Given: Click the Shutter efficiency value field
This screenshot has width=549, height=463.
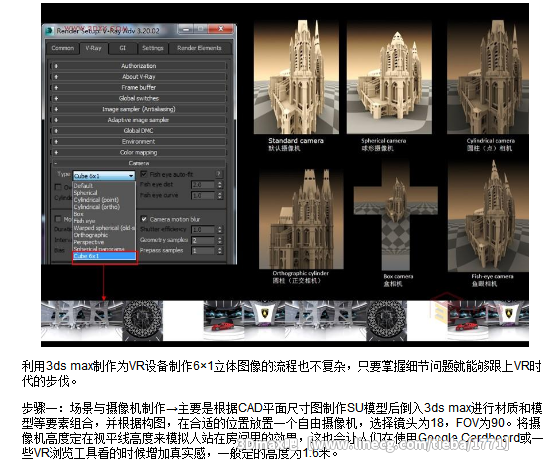Looking at the screenshot, I should [x=203, y=230].
